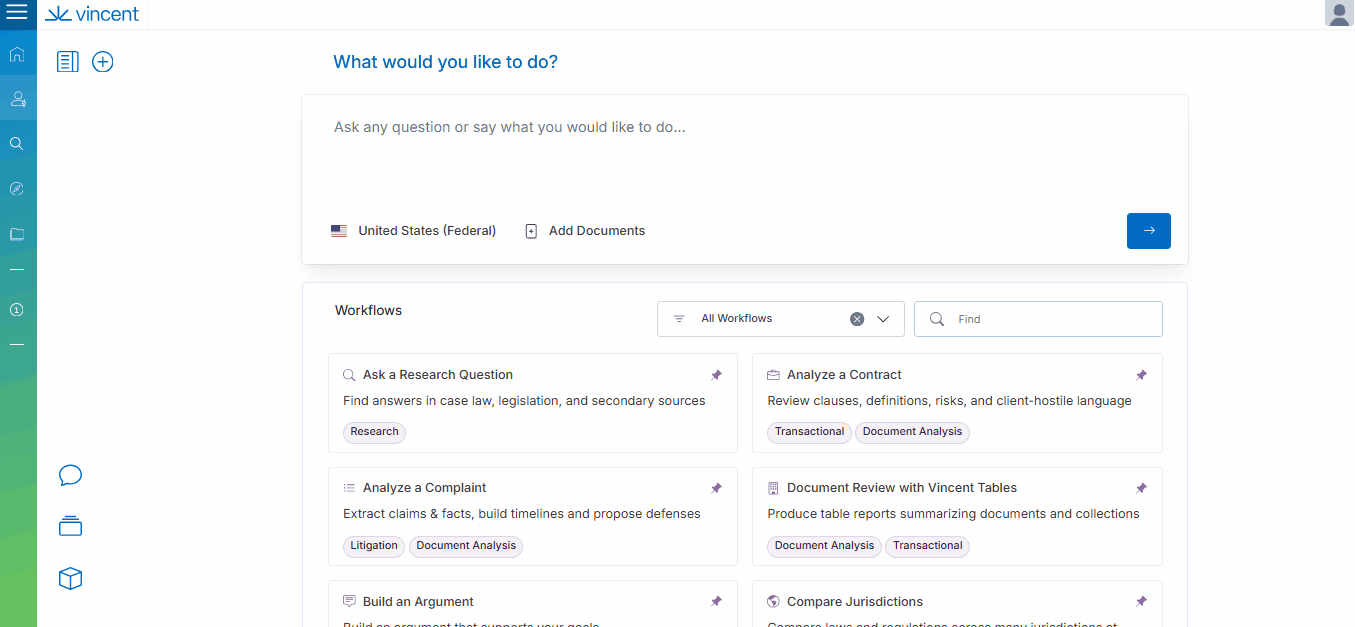1355x627 pixels.
Task: Toggle pin on Analyze a Complaint workflow
Action: click(x=716, y=488)
